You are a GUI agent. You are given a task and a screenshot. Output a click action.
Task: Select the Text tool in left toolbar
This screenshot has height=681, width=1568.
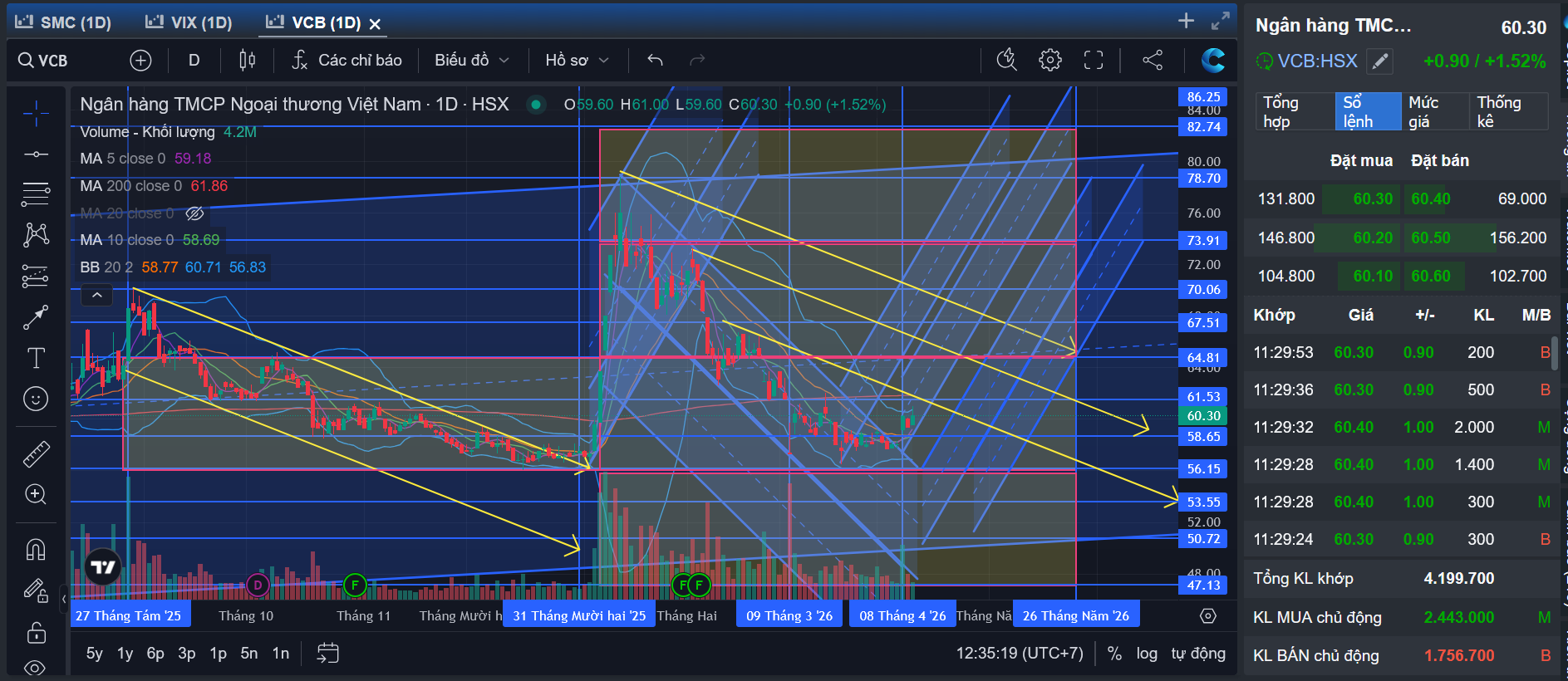[36, 358]
